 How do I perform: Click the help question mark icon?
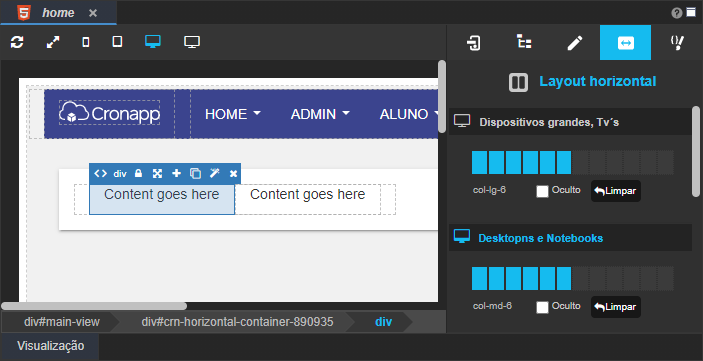coord(677,13)
